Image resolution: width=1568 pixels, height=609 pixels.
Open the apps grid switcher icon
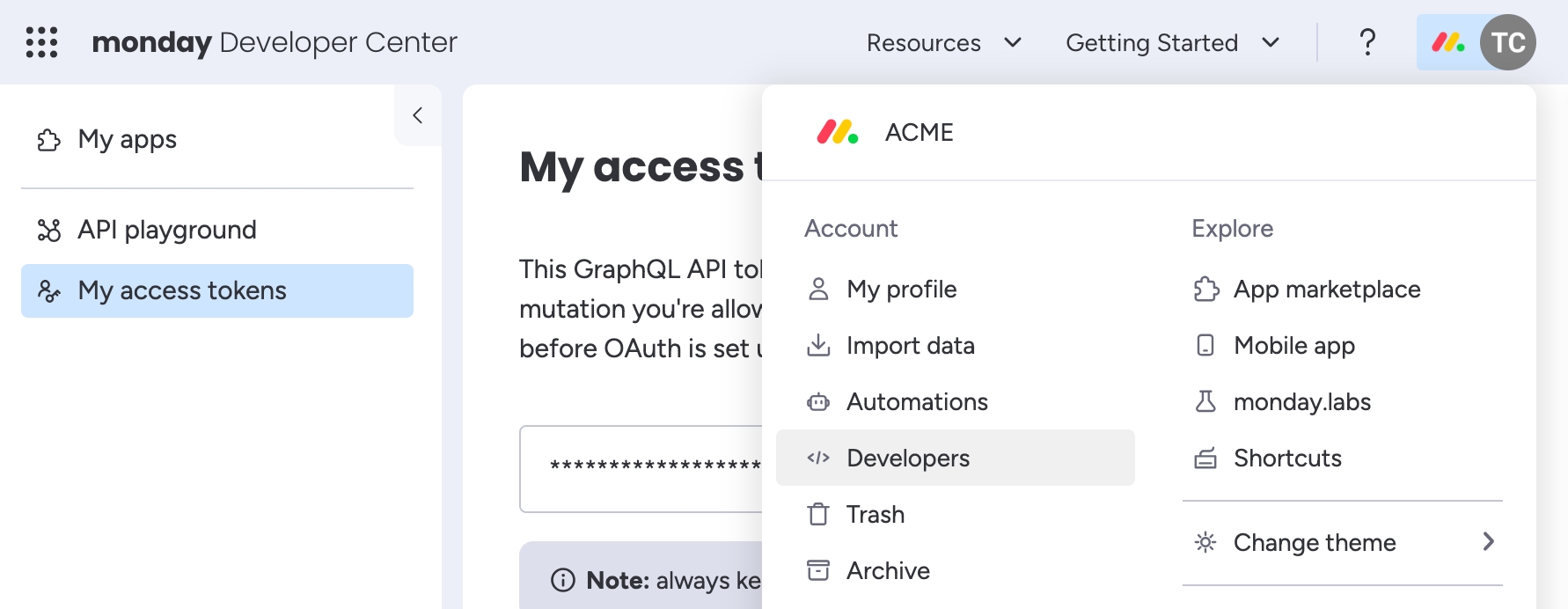41,42
